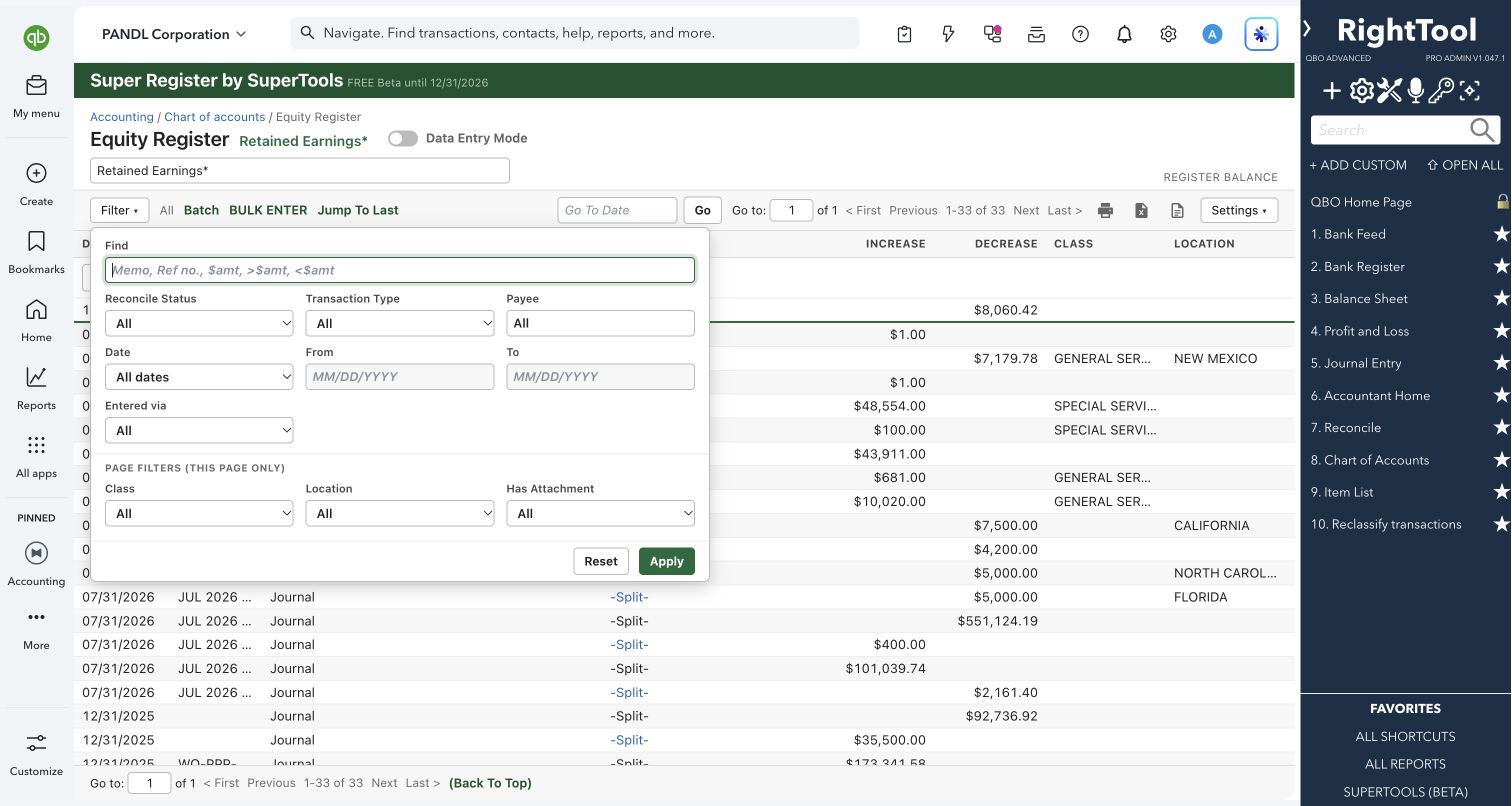Open the Transaction Type dropdown

pos(400,323)
